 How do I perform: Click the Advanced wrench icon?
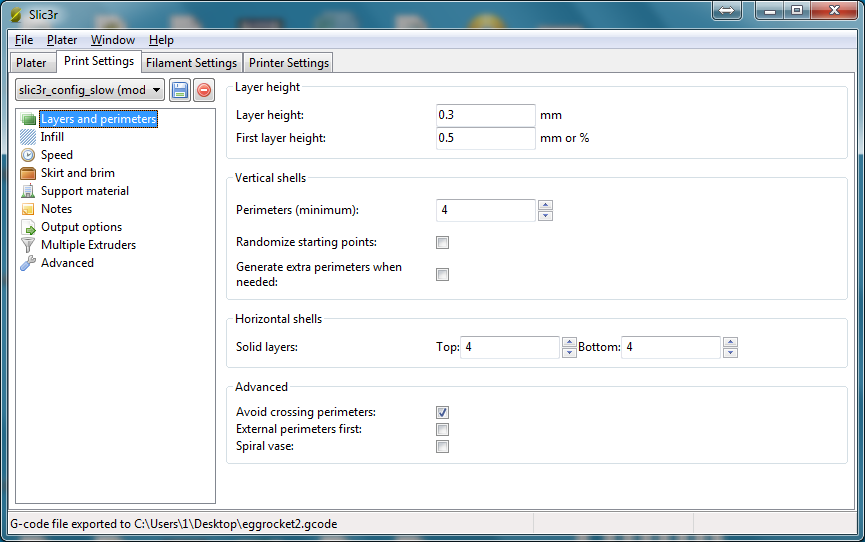point(28,263)
